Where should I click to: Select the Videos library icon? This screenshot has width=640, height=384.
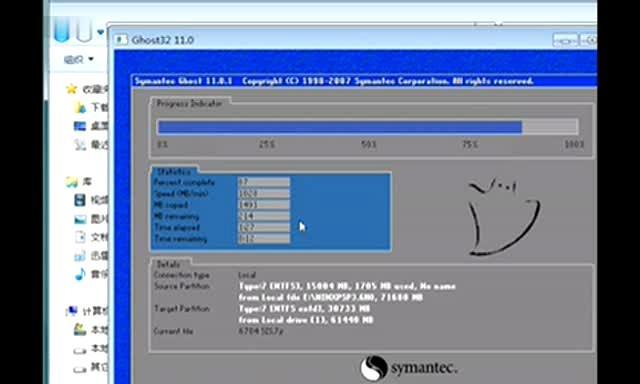click(x=80, y=200)
